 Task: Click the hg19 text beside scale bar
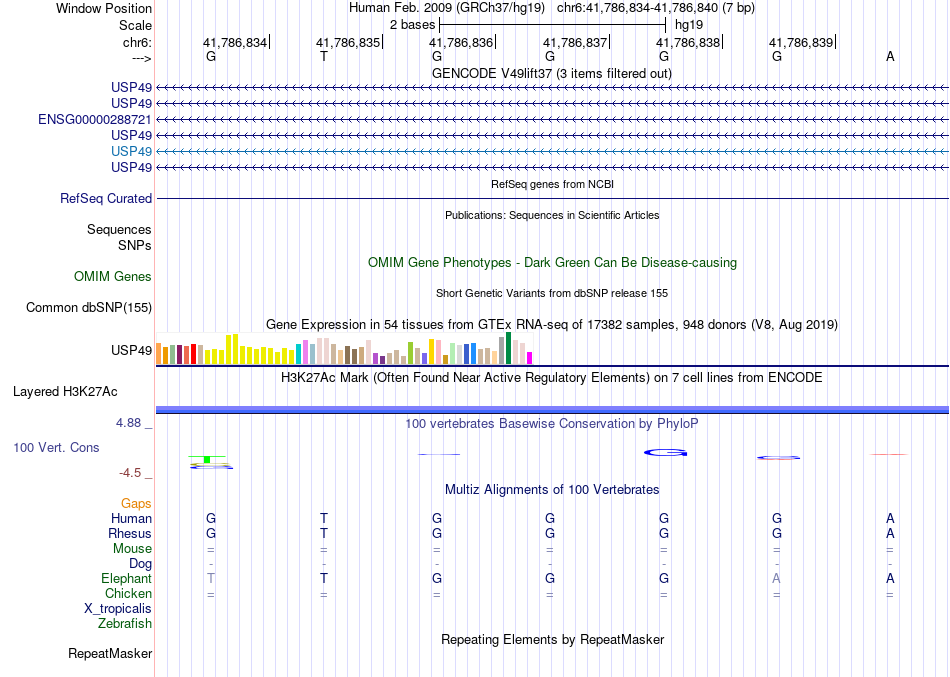(x=689, y=25)
